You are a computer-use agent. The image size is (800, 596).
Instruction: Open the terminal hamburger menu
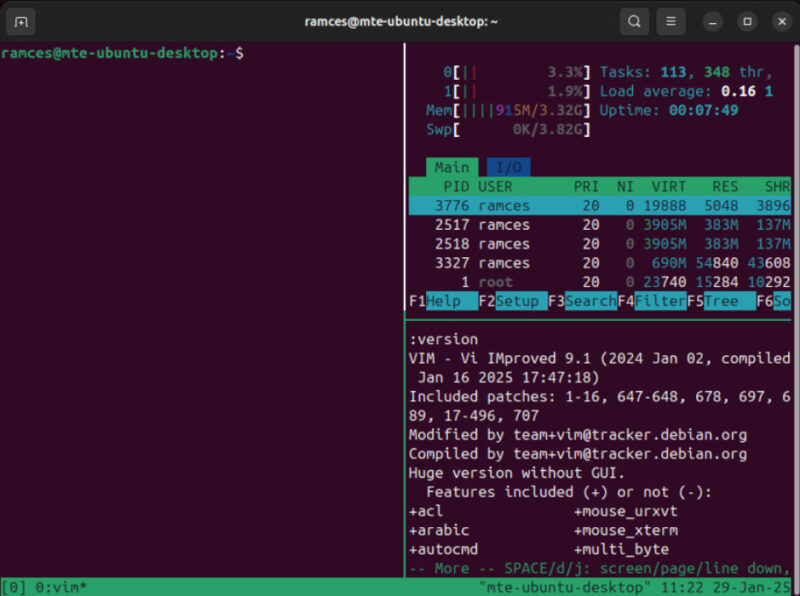click(x=670, y=20)
